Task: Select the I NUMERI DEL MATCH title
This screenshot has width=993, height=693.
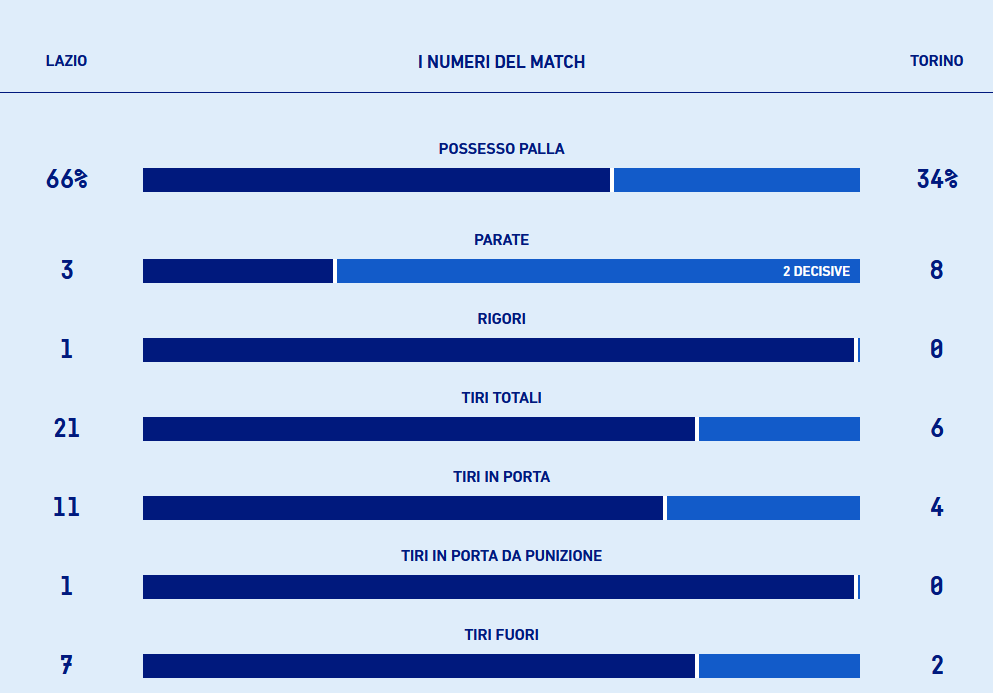Action: point(501,62)
